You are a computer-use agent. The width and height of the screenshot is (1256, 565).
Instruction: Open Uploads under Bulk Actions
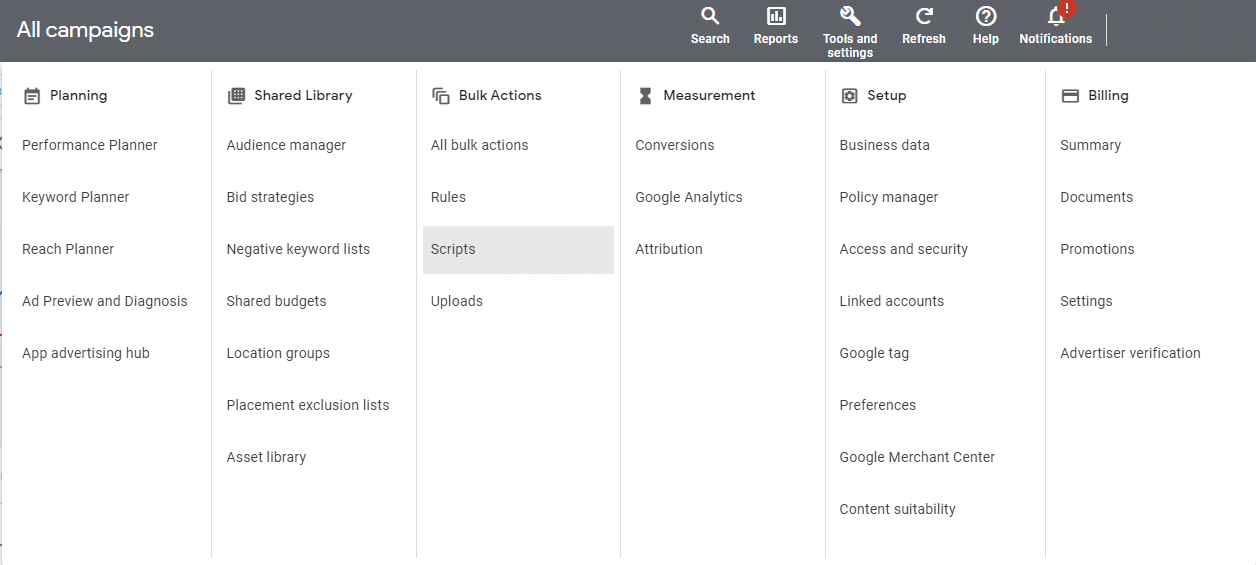point(457,301)
